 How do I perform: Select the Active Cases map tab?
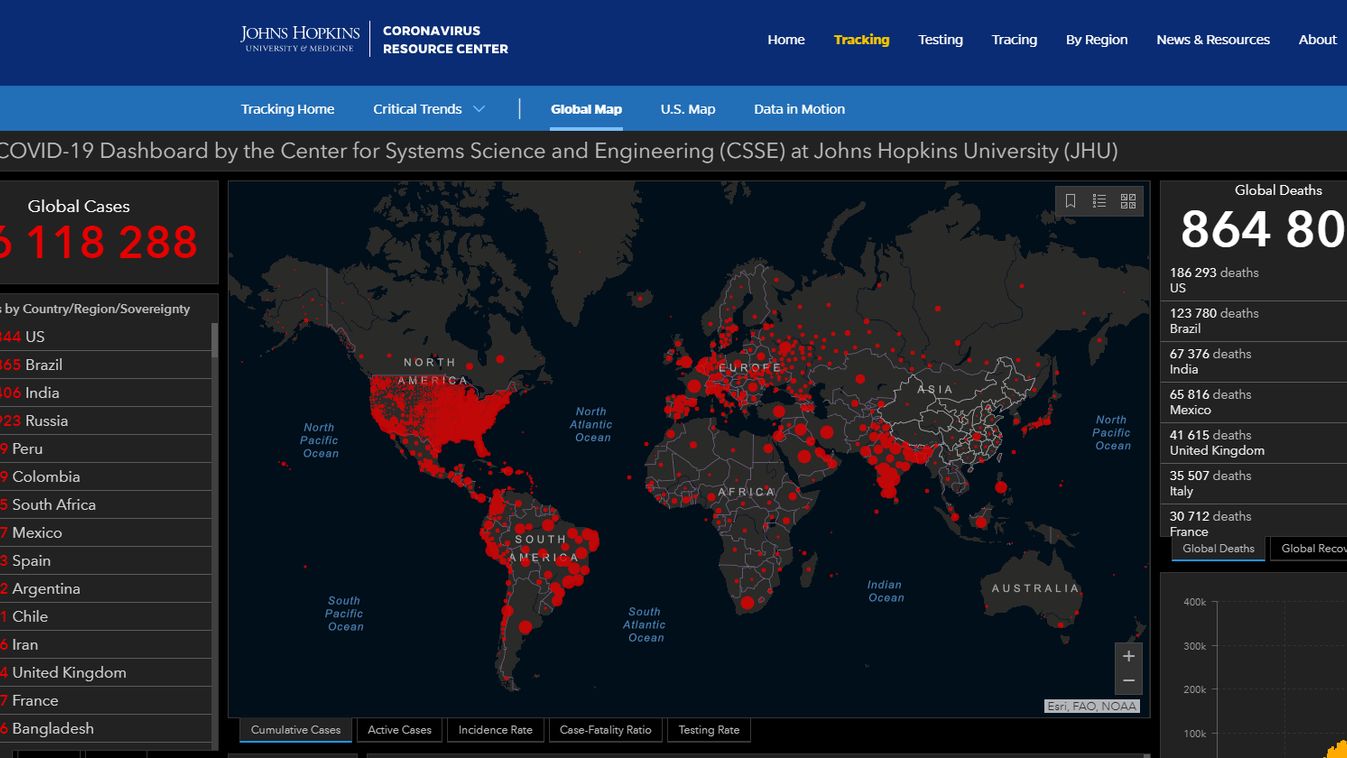click(399, 730)
